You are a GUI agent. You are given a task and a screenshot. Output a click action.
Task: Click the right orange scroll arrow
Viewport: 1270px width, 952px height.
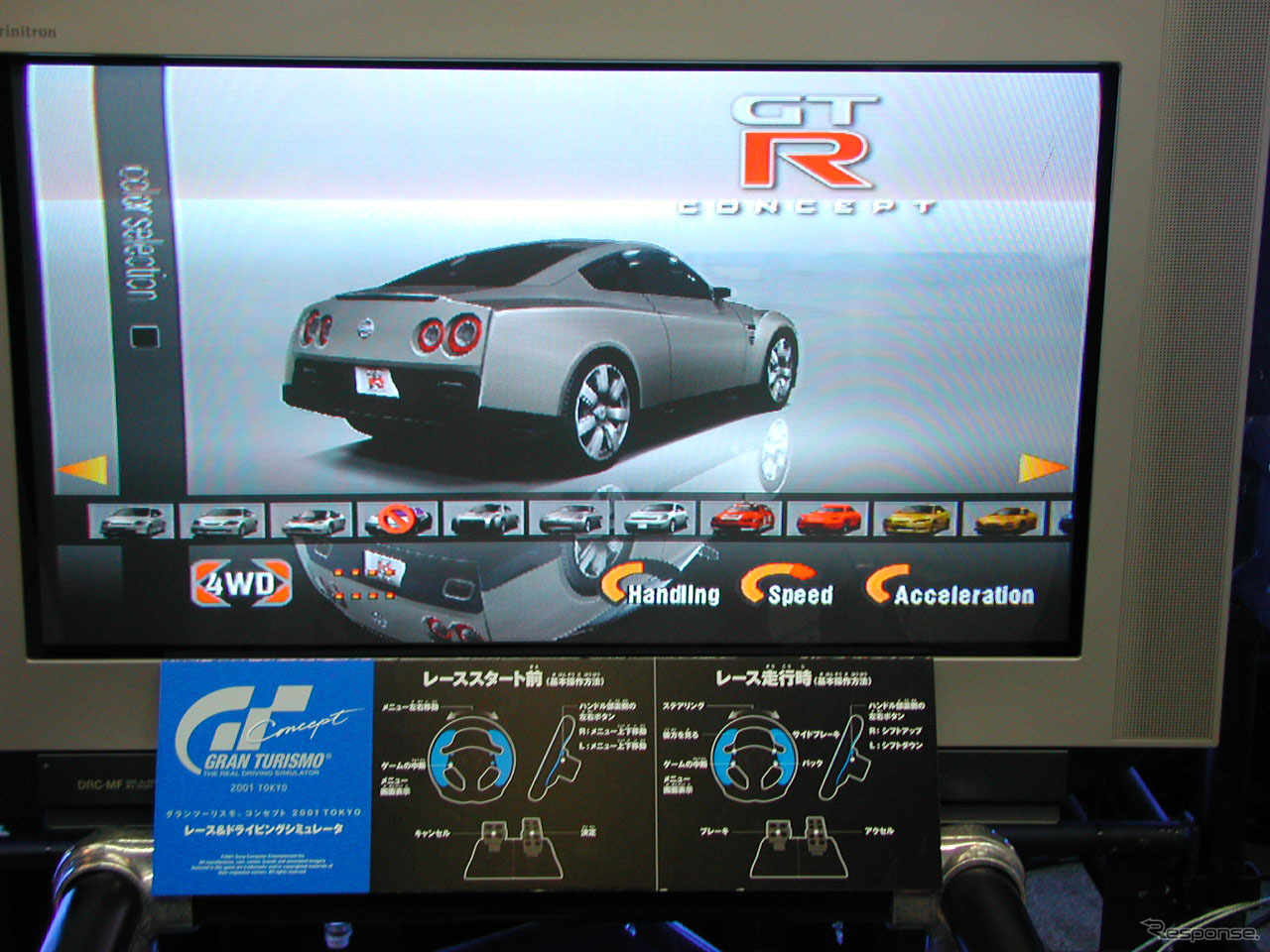pos(1044,468)
